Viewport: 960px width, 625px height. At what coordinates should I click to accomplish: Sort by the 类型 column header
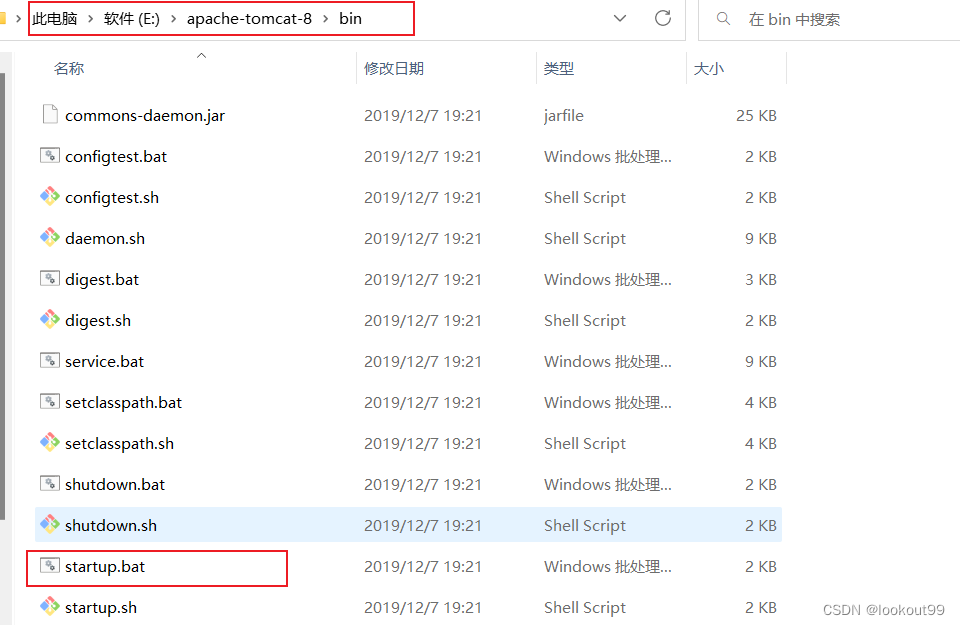tap(558, 69)
